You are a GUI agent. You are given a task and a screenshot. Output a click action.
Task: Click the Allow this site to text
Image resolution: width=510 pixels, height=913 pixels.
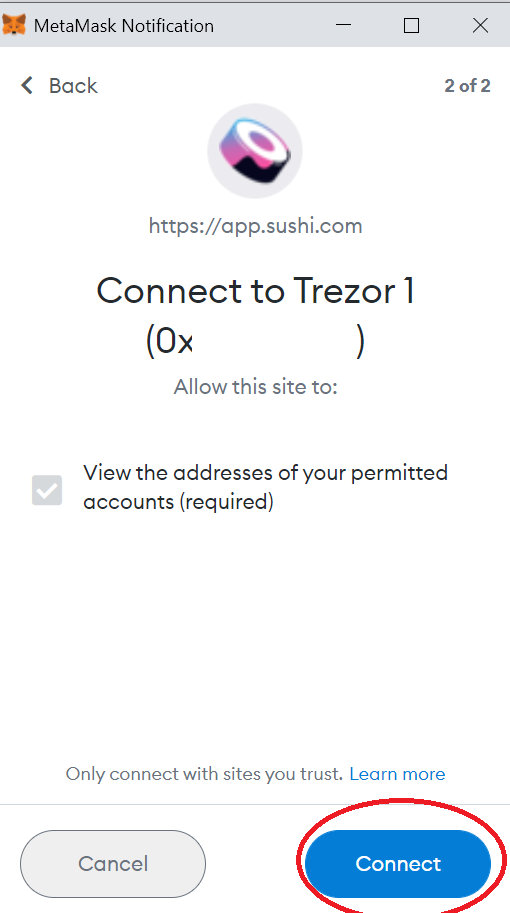click(x=256, y=387)
